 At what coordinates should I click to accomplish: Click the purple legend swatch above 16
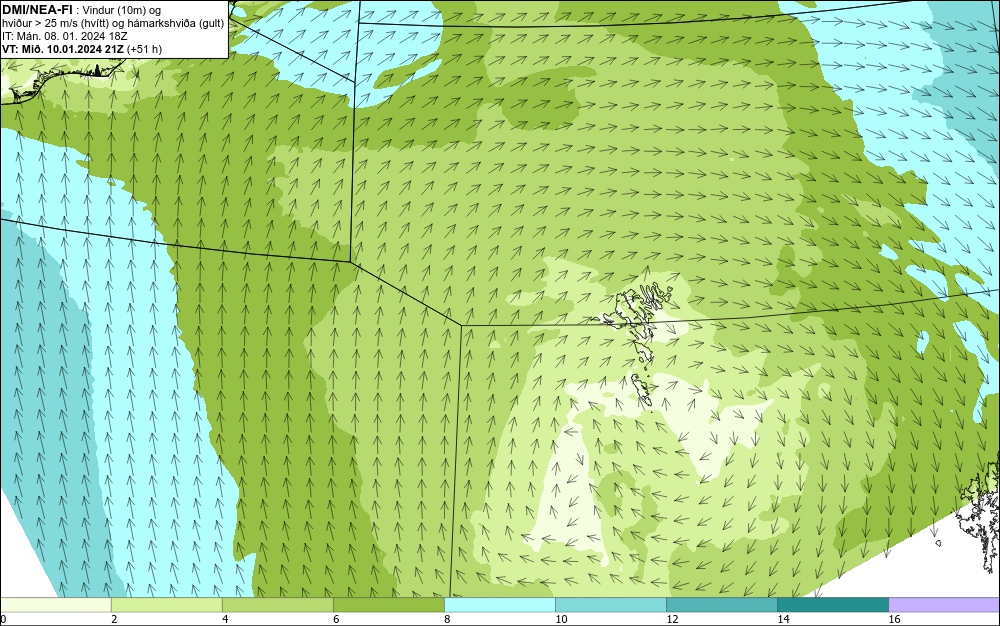point(944,605)
